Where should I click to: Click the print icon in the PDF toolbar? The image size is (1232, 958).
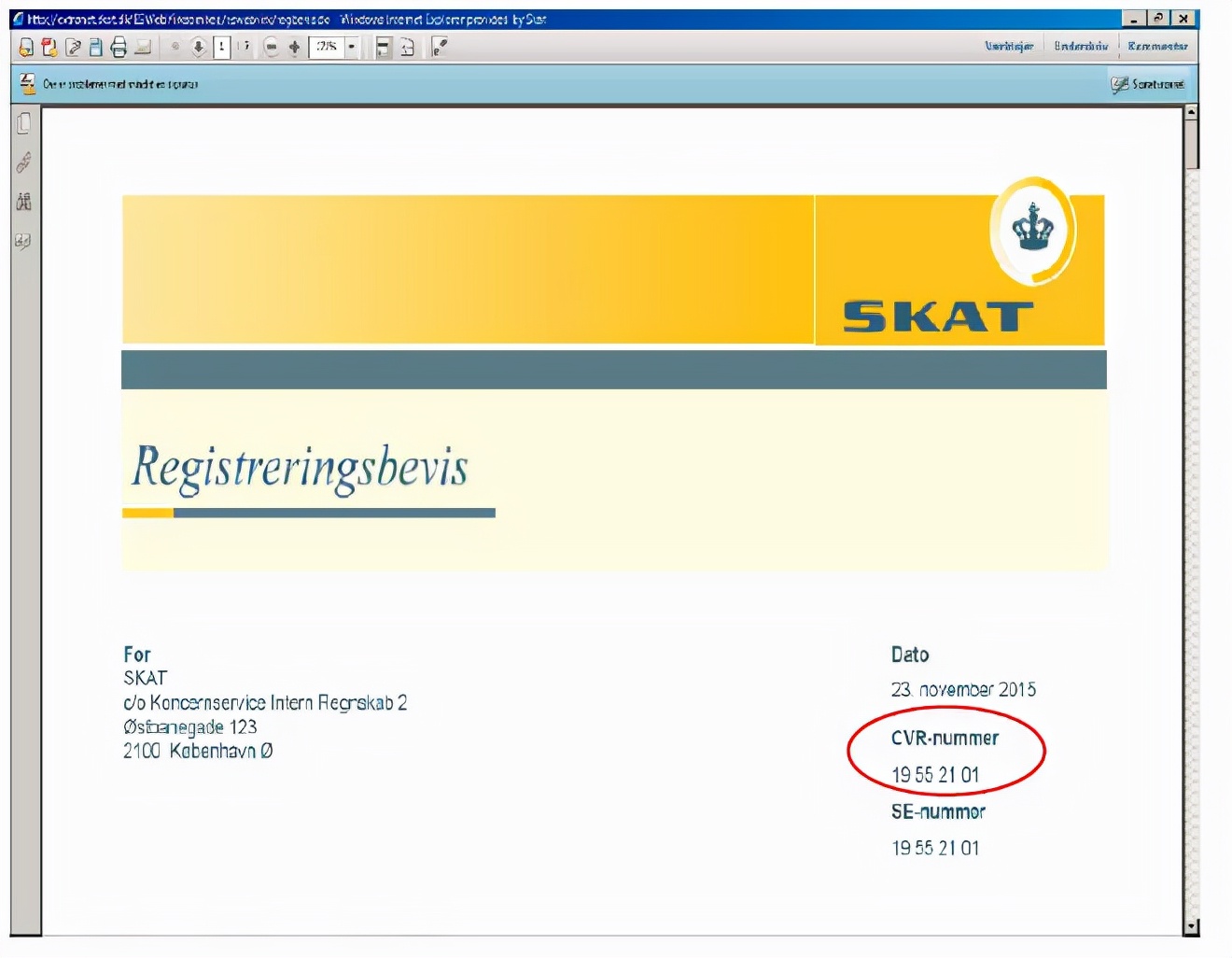click(119, 47)
